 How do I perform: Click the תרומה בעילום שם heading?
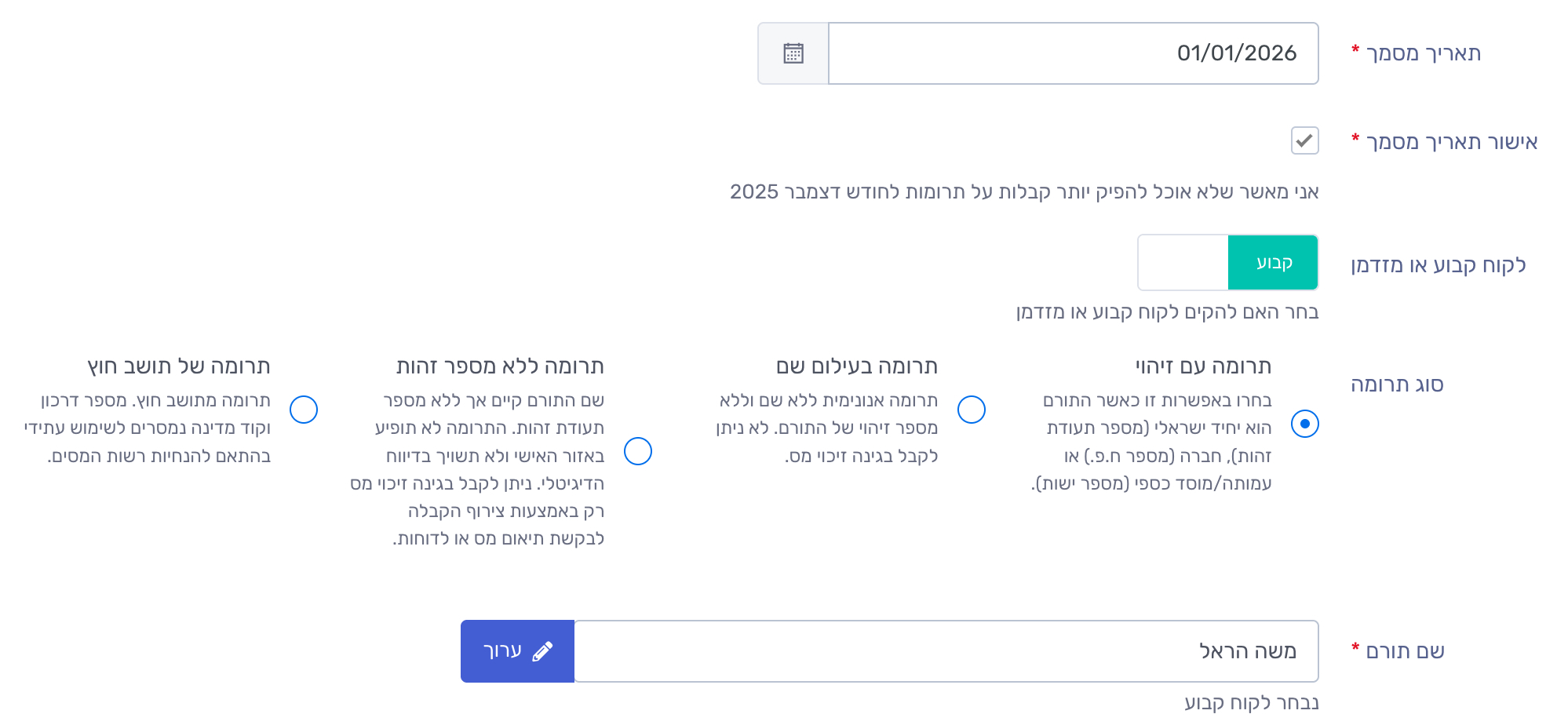(x=856, y=366)
